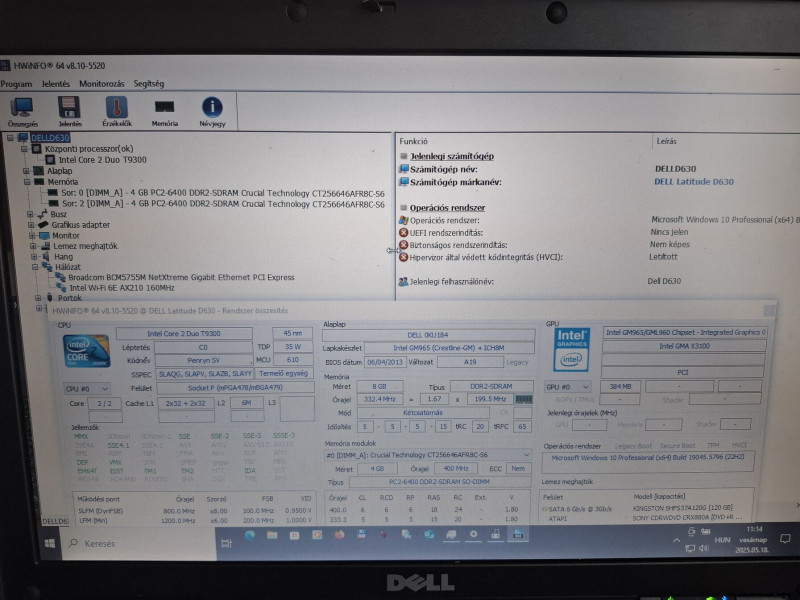The image size is (800, 600).
Task: Open the Érzékelők sensors thermometer icon
Action: point(117,111)
